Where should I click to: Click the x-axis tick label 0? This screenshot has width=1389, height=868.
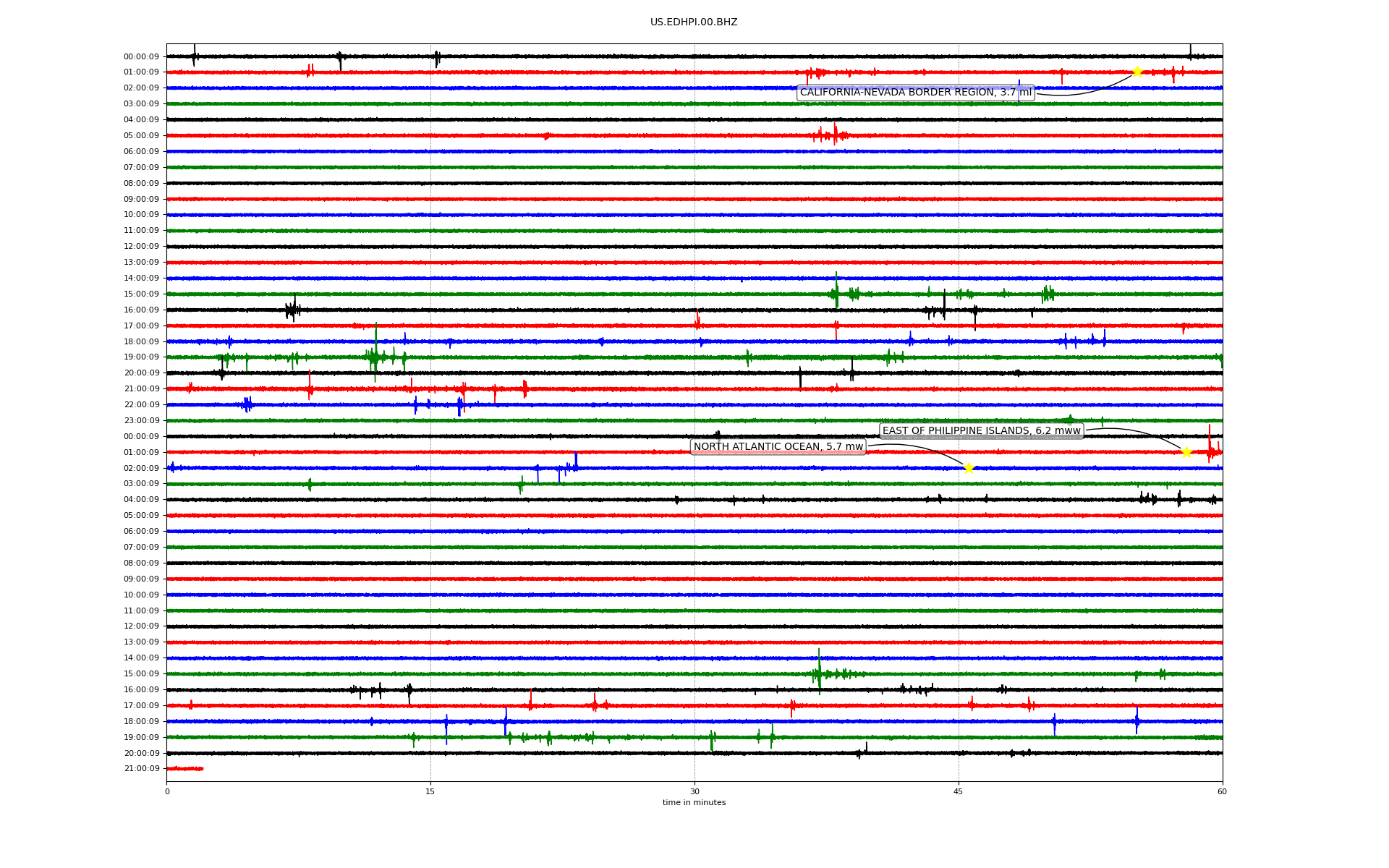(167, 791)
